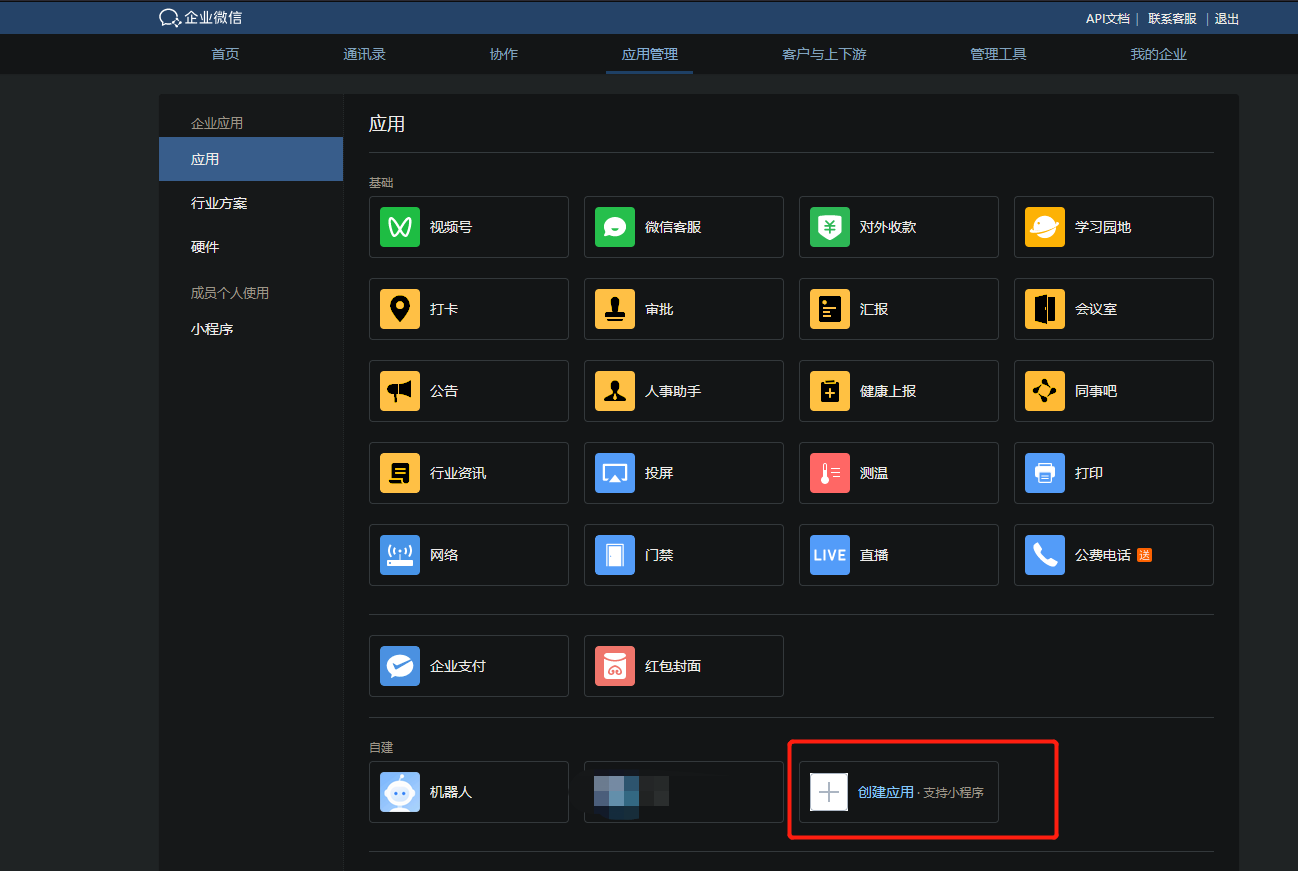Switch to the 管理工具 tab
Screen dimensions: 1298x871
pyautogui.click(x=998, y=54)
